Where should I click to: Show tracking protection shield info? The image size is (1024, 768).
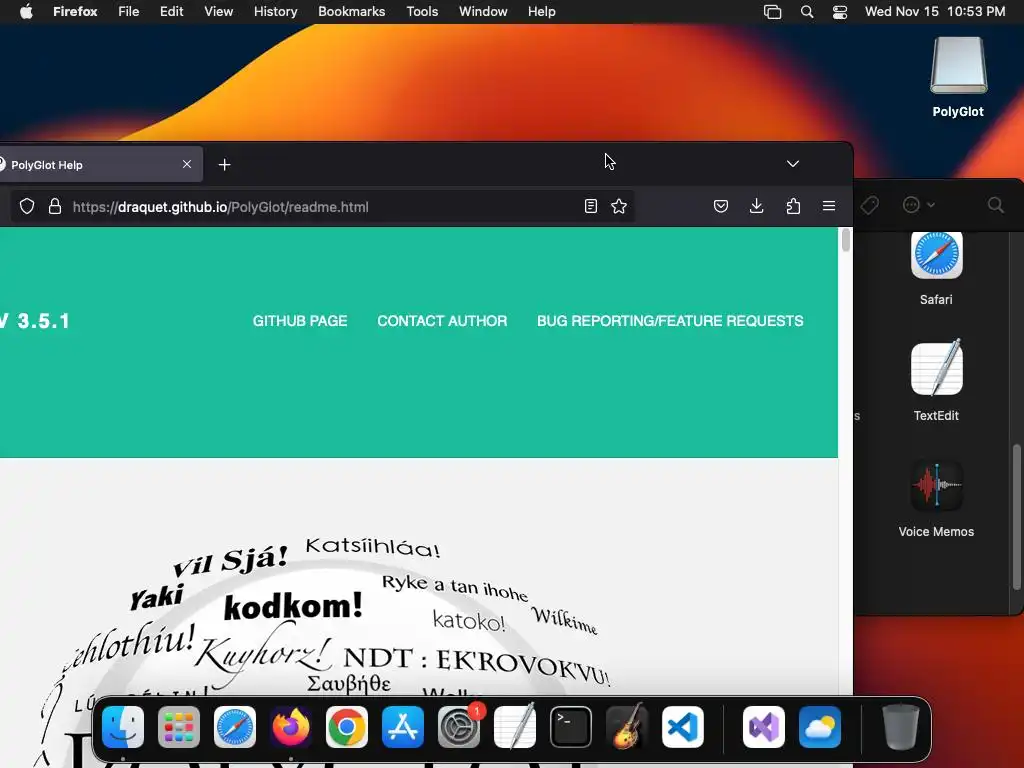[27, 206]
